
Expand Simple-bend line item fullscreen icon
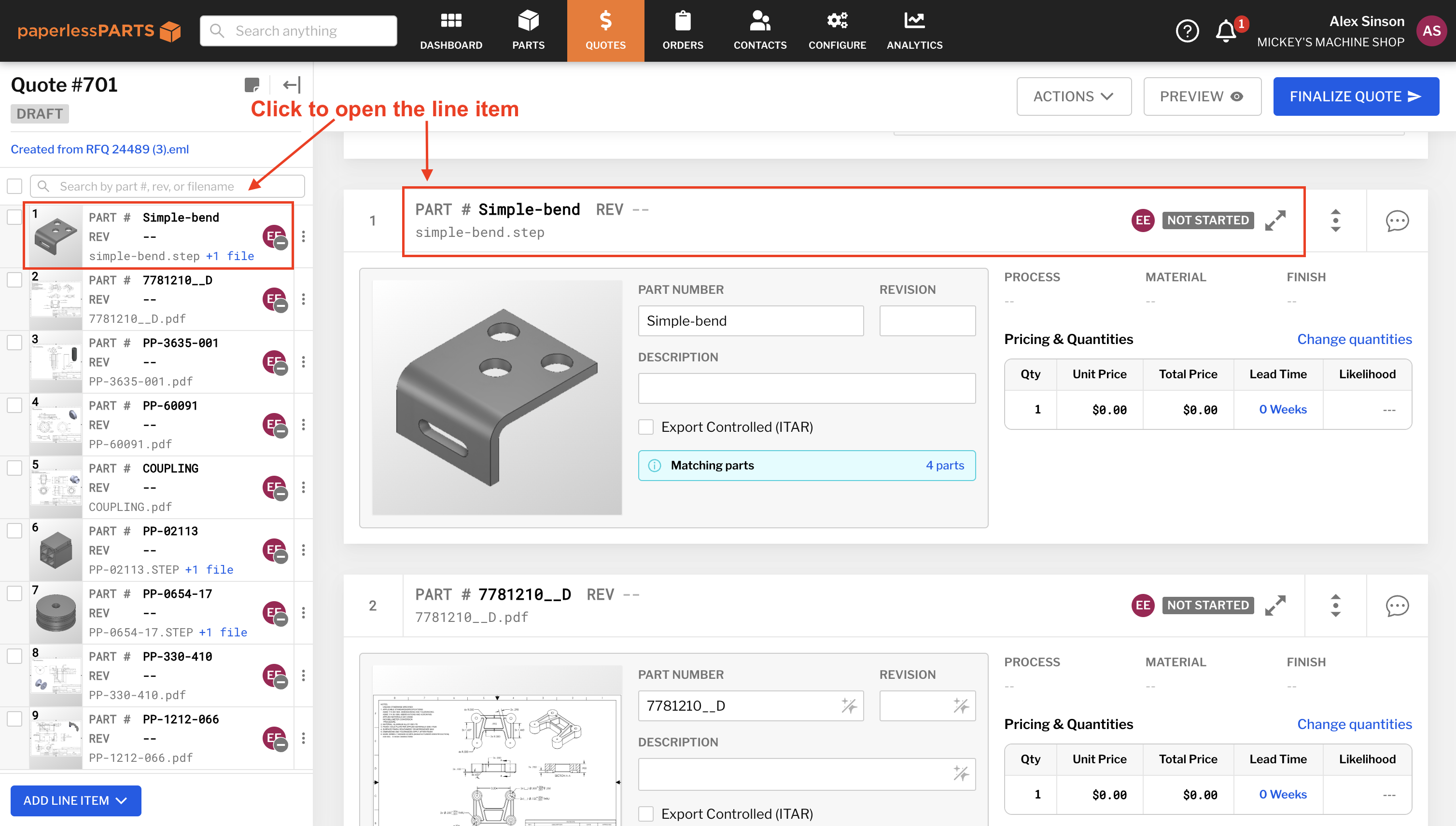(x=1275, y=220)
